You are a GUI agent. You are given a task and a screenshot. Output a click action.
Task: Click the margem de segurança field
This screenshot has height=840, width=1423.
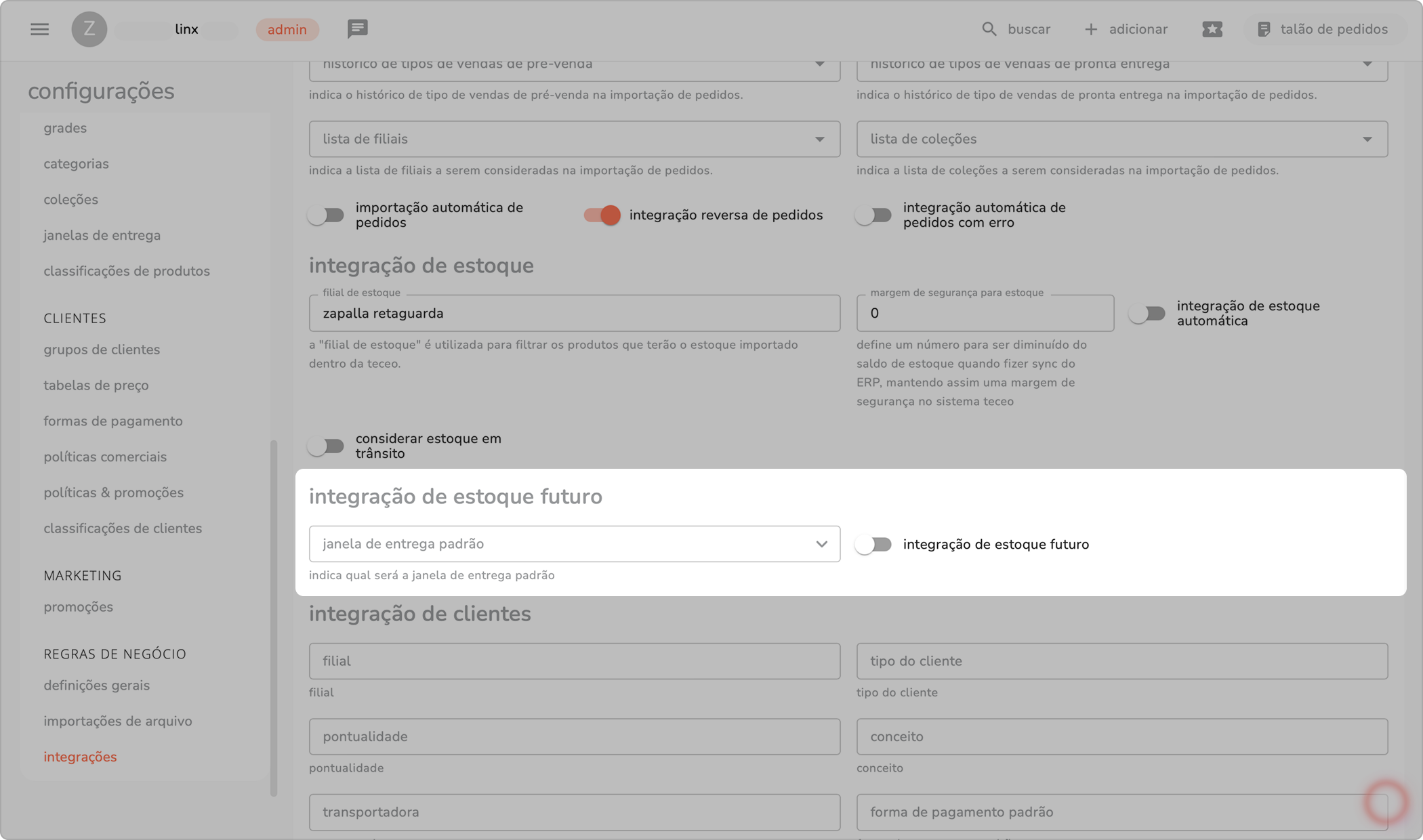pos(985,313)
